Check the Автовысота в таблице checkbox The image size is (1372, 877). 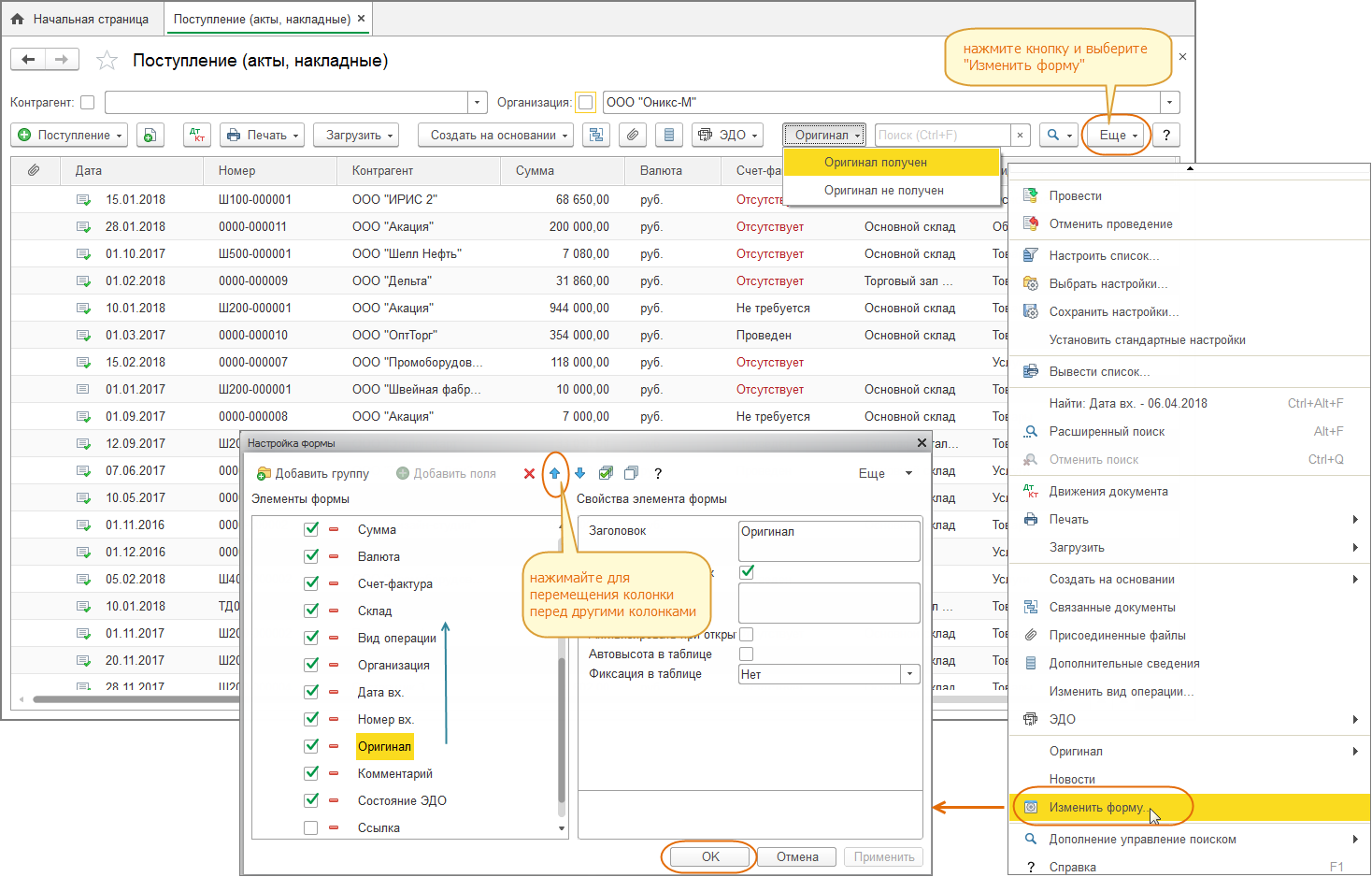click(746, 654)
